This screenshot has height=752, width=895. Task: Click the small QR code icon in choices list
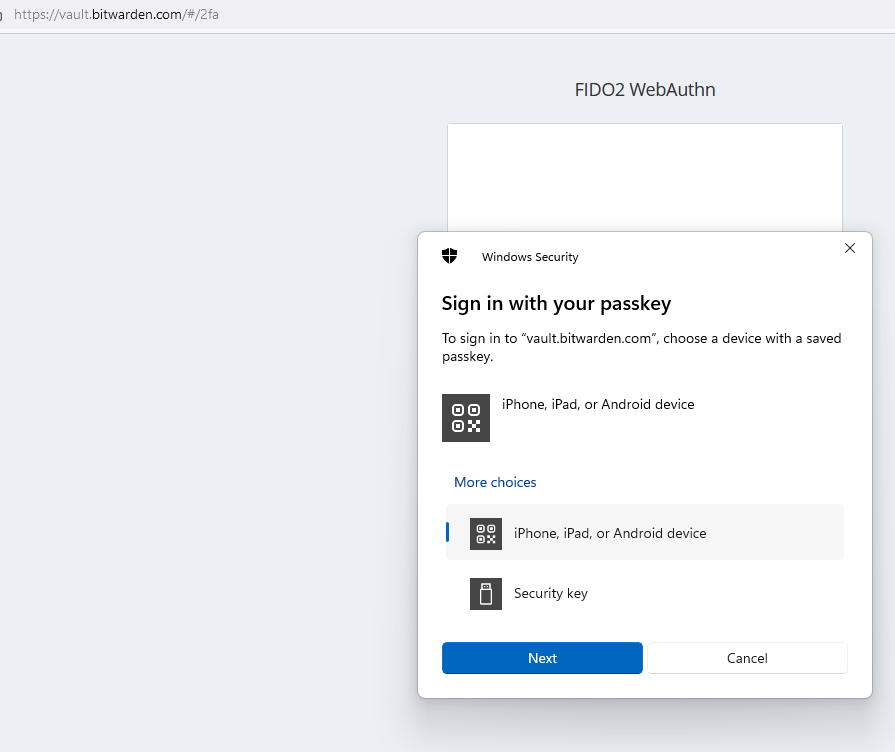pyautogui.click(x=486, y=534)
